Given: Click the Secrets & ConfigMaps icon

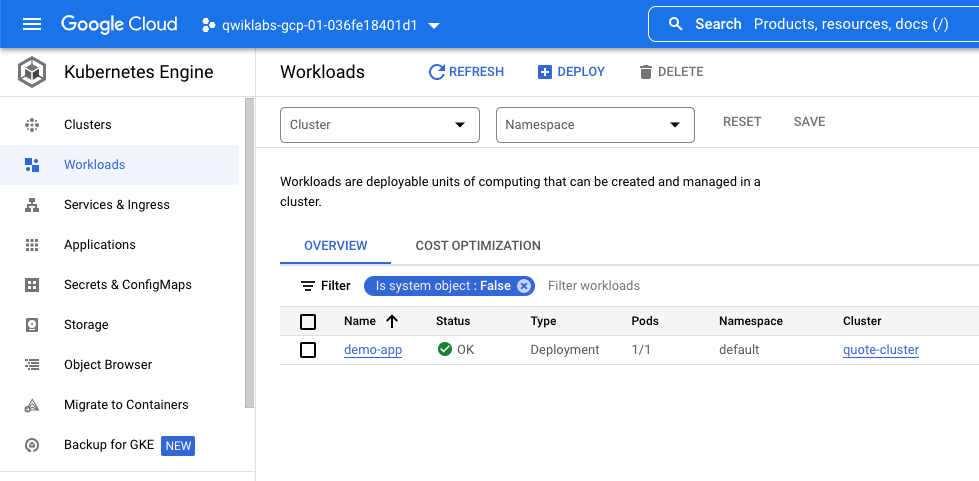Looking at the screenshot, I should click(x=32, y=285).
